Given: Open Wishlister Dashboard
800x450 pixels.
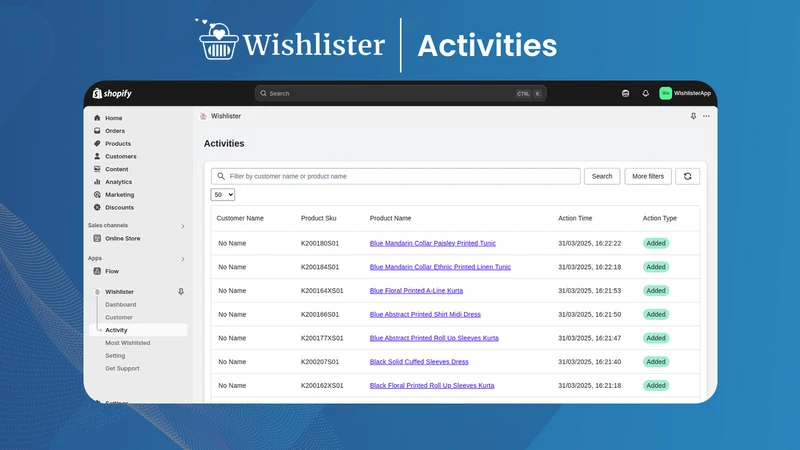Looking at the screenshot, I should click(x=120, y=305).
